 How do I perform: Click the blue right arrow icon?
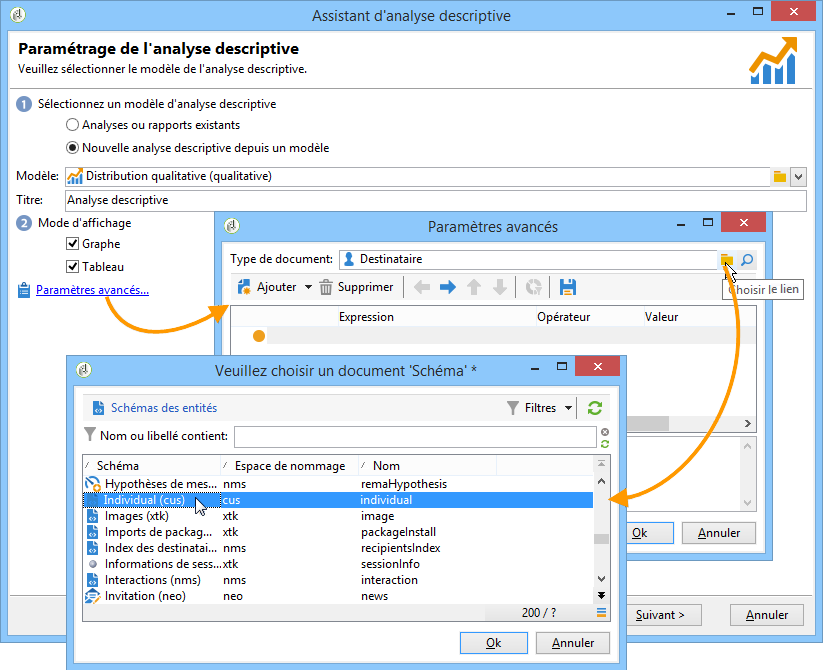point(447,287)
